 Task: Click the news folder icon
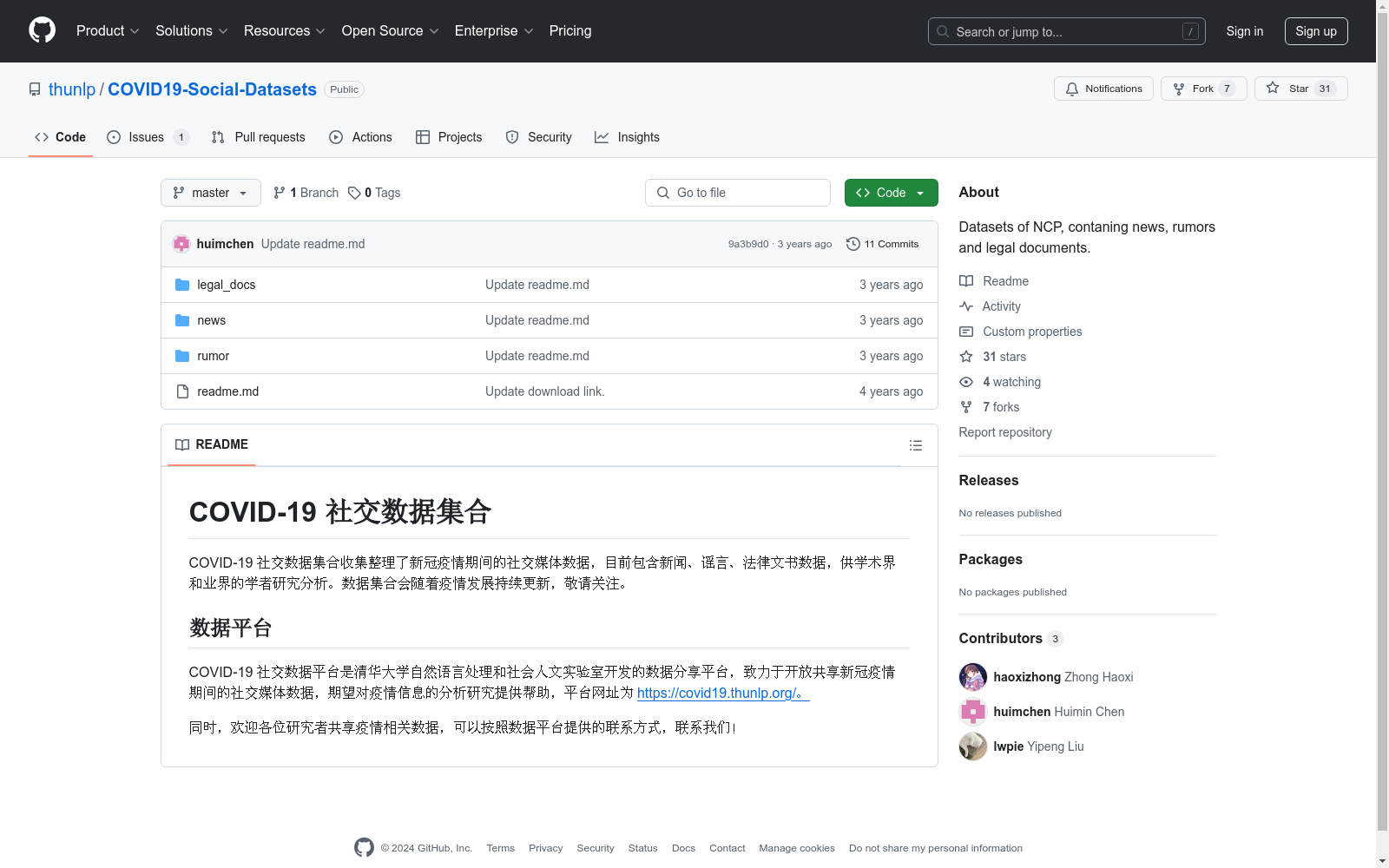(182, 320)
